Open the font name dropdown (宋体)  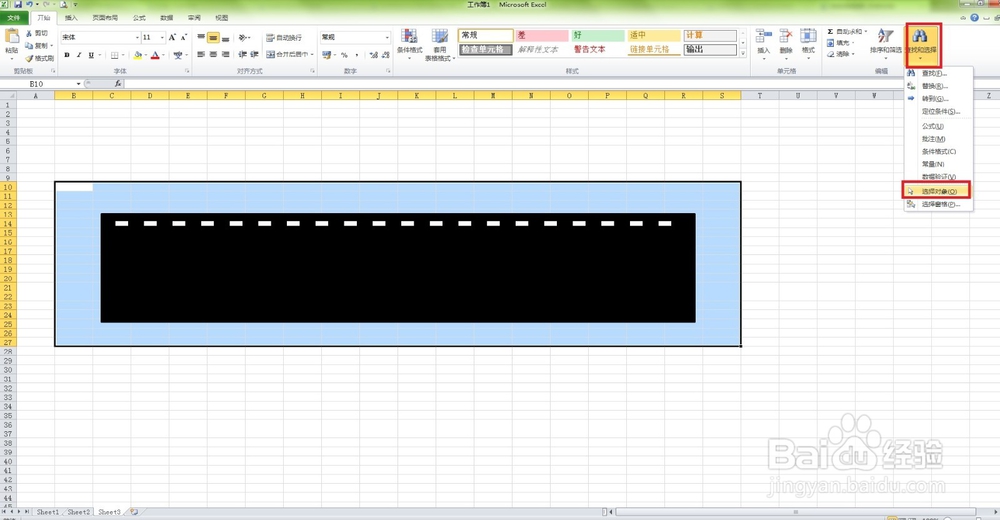[137, 38]
